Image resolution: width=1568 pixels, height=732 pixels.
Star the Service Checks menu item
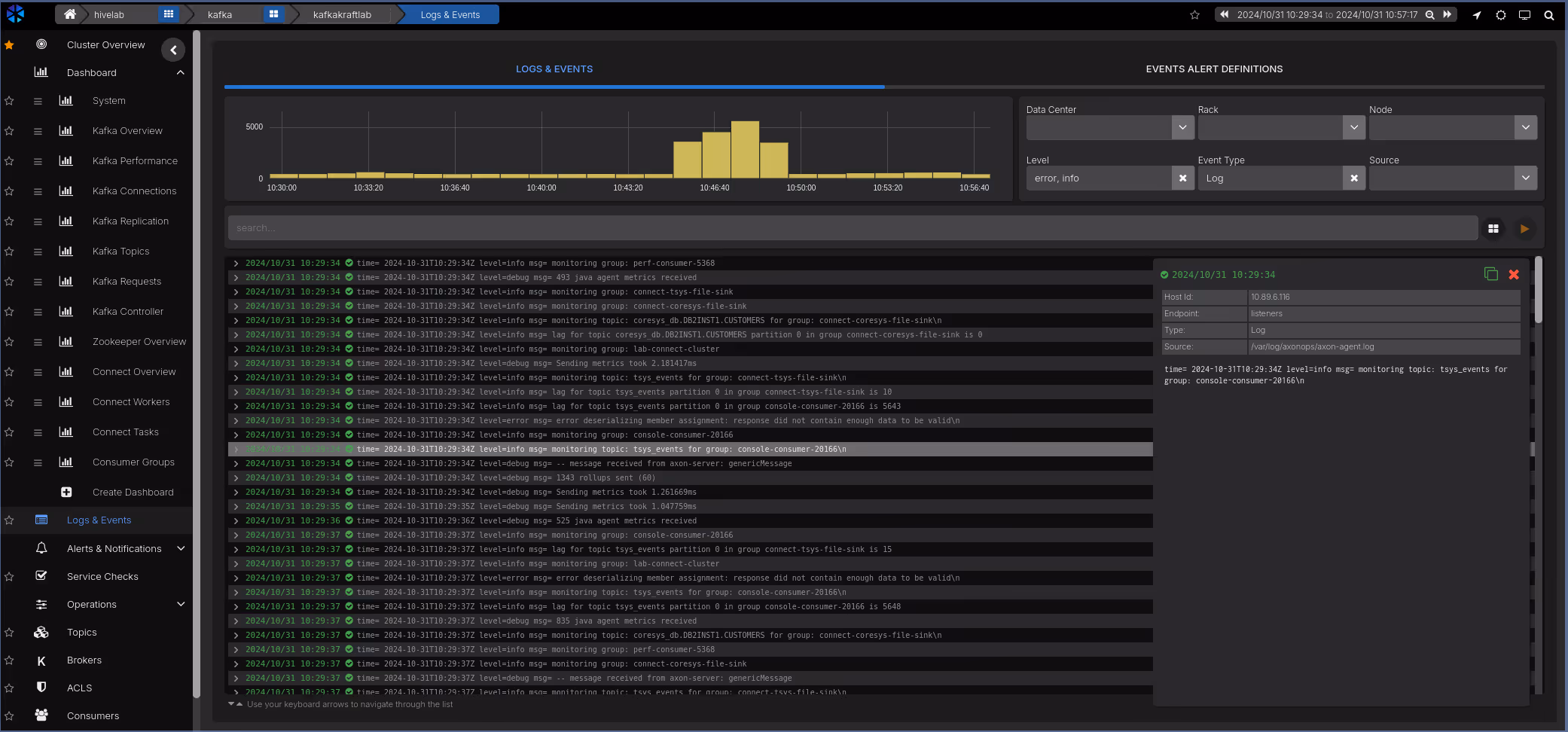(x=9, y=577)
